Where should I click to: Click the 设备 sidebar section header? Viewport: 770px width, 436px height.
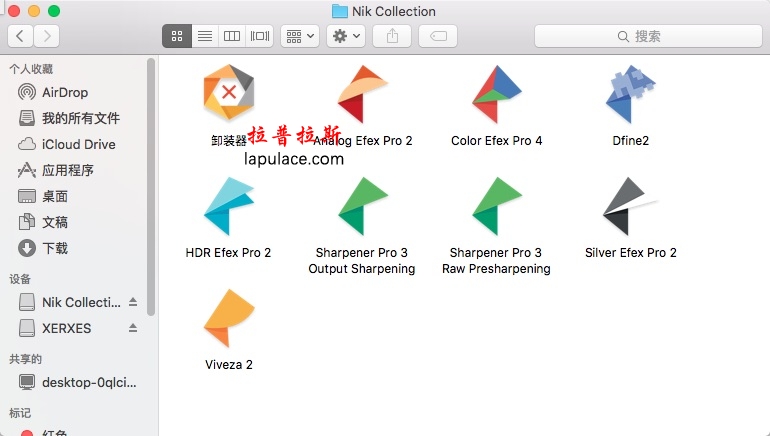(x=20, y=279)
